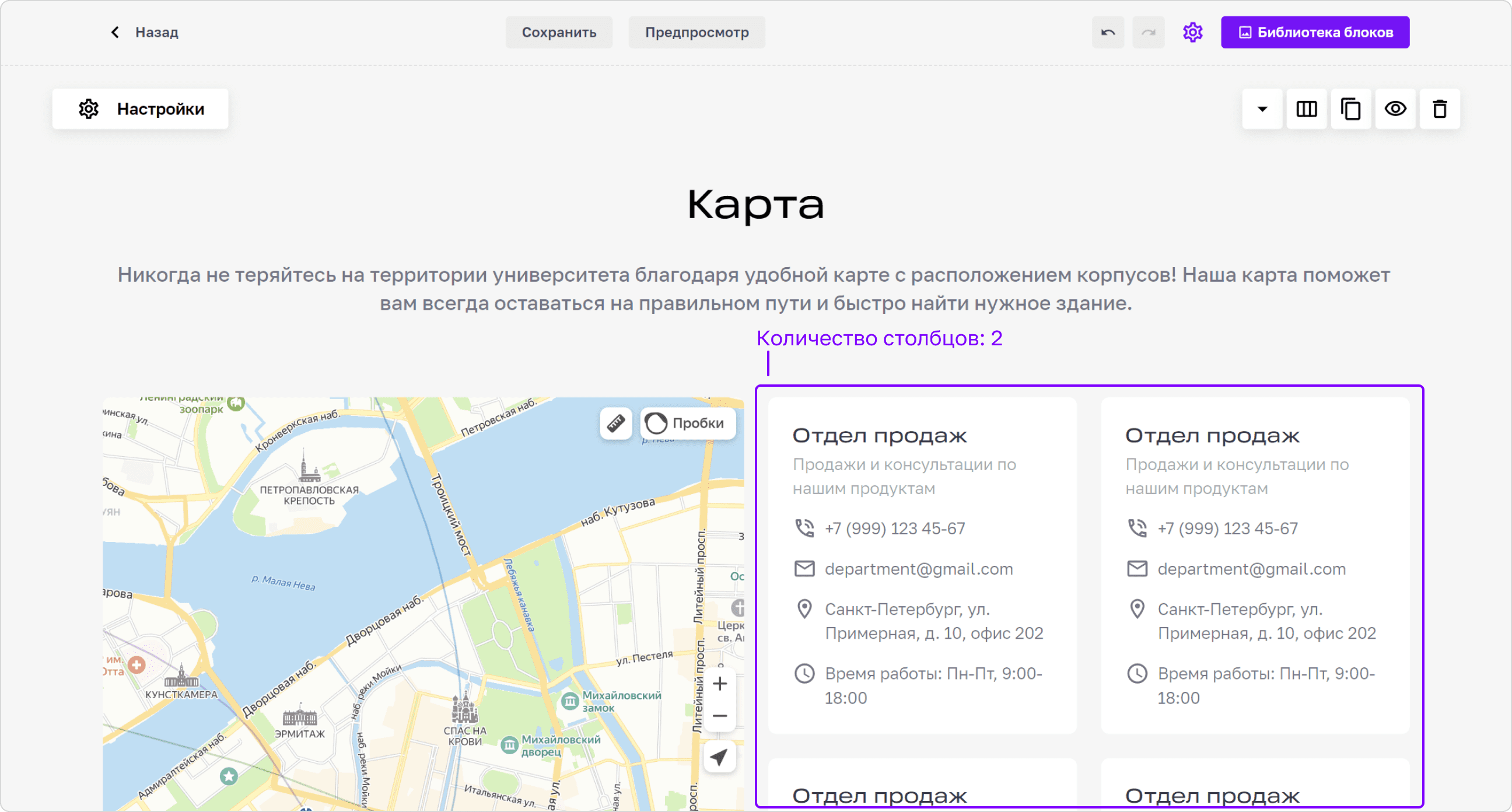The width and height of the screenshot is (1512, 812).
Task: Open page settings with the purple gear
Action: coord(1192,32)
